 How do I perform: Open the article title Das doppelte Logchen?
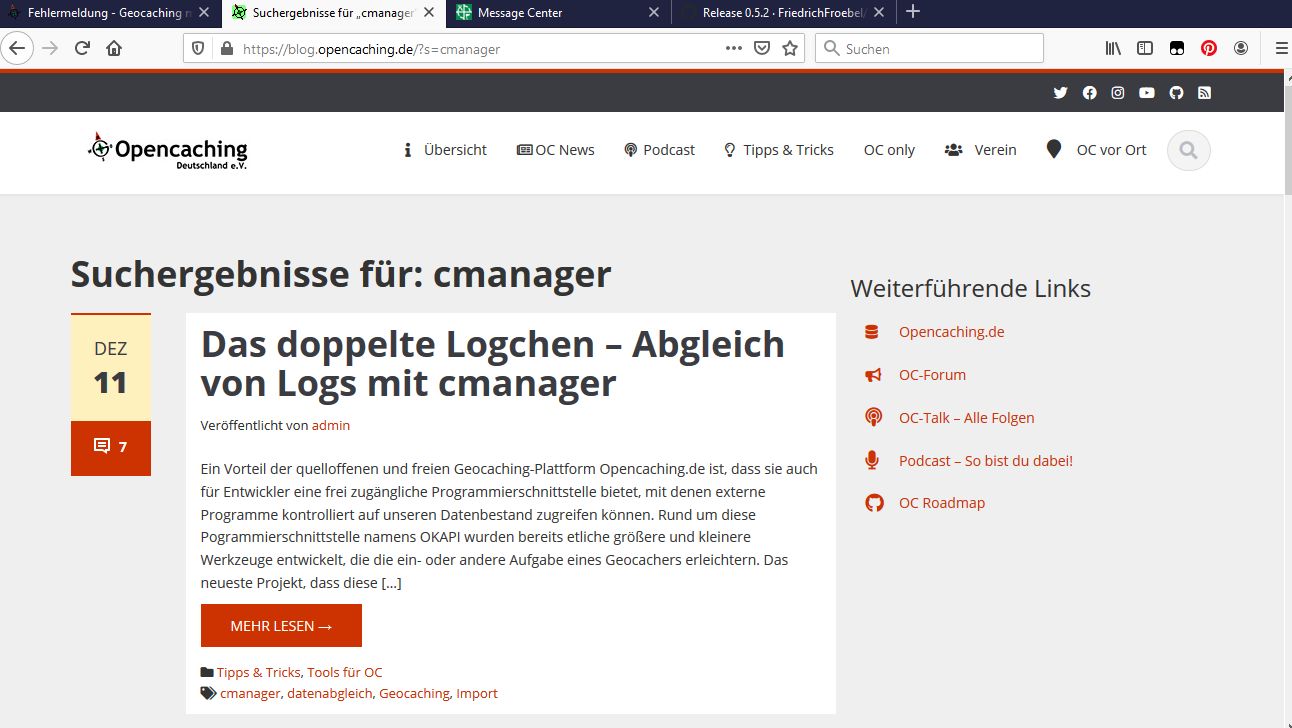[x=493, y=363]
